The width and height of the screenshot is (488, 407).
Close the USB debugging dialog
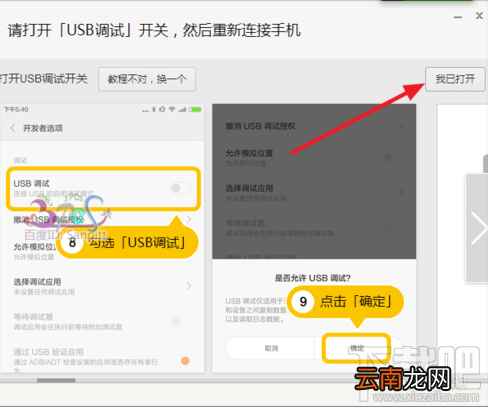coord(479,16)
